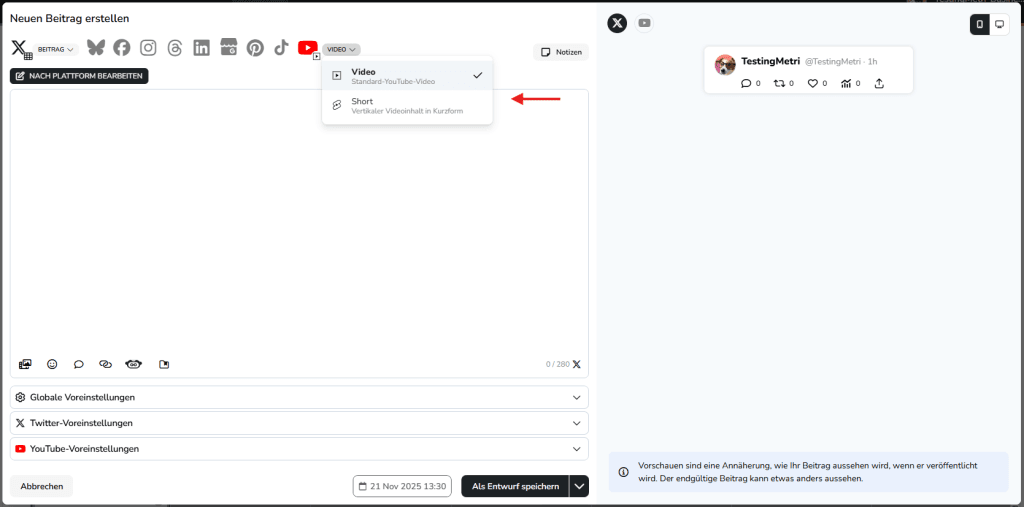Viewport: 1024px width, 507px height.
Task: Select the TikTok platform icon
Action: pos(281,48)
